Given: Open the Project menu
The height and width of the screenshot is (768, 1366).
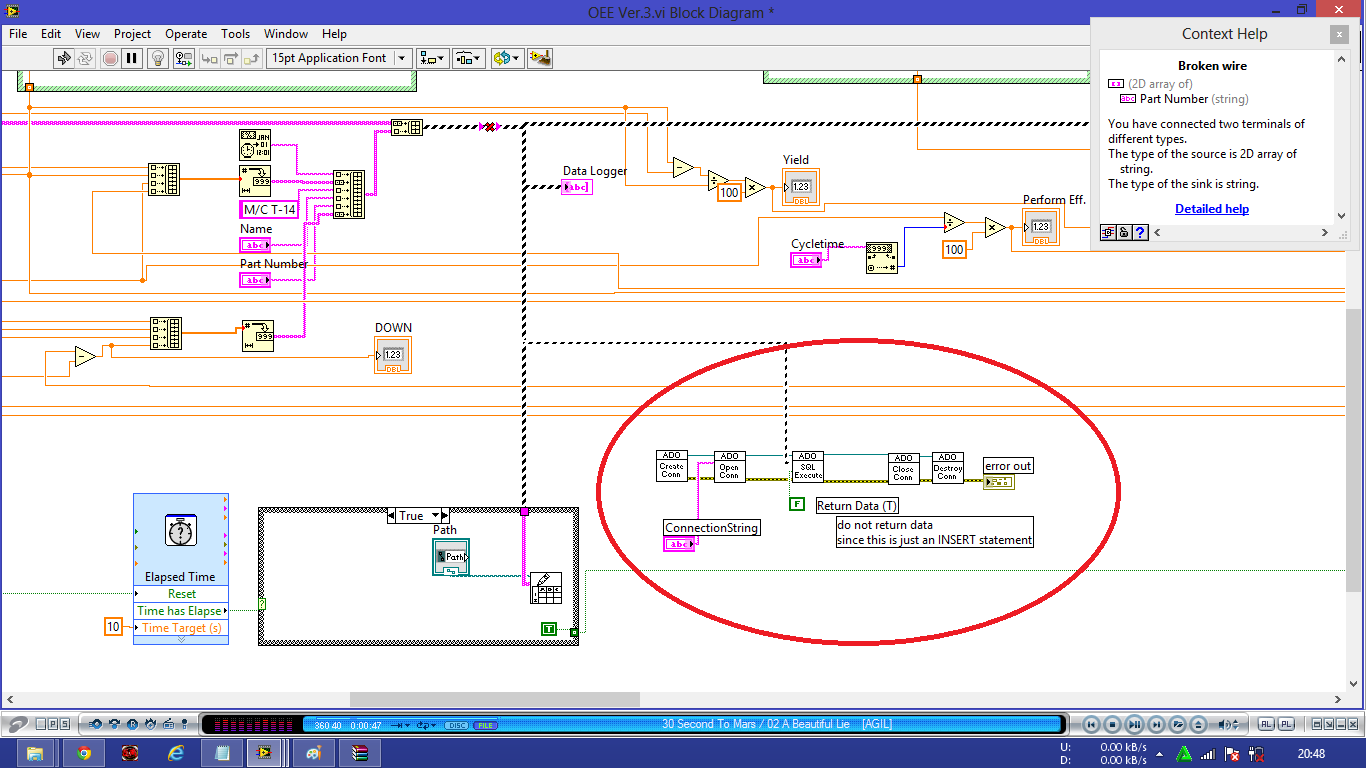Looking at the screenshot, I should [132, 33].
